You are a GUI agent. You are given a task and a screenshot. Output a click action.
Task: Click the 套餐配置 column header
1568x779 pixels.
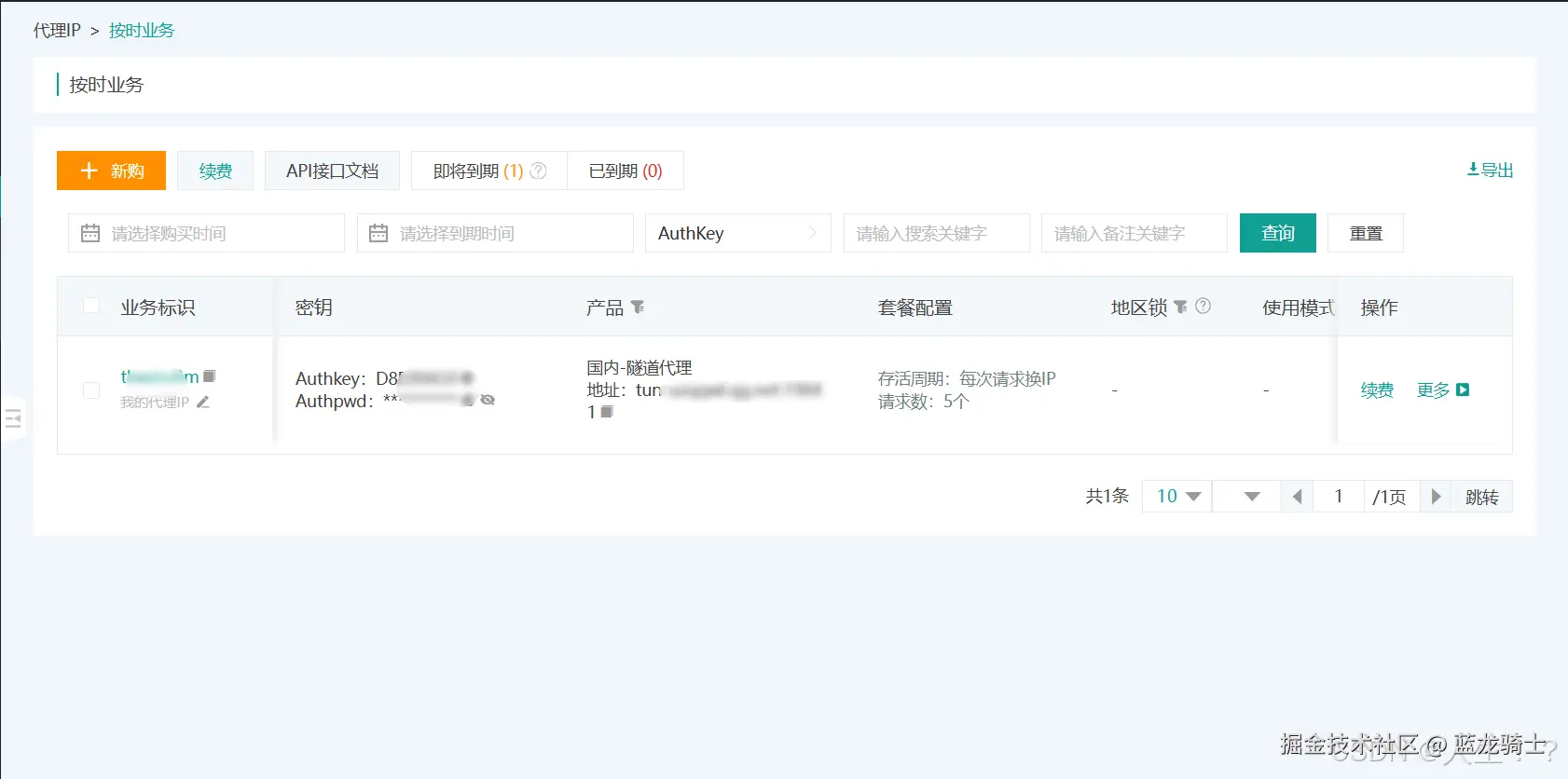tap(915, 307)
